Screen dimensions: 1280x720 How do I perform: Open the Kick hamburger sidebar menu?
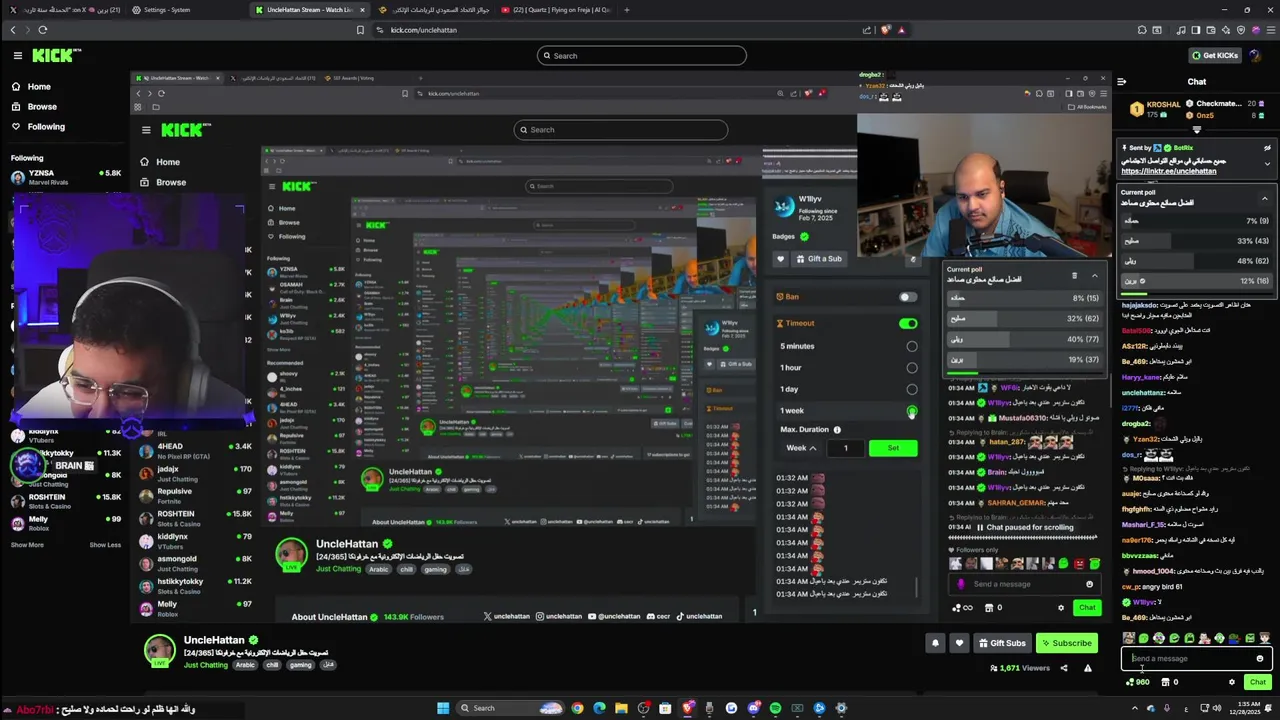(17, 56)
